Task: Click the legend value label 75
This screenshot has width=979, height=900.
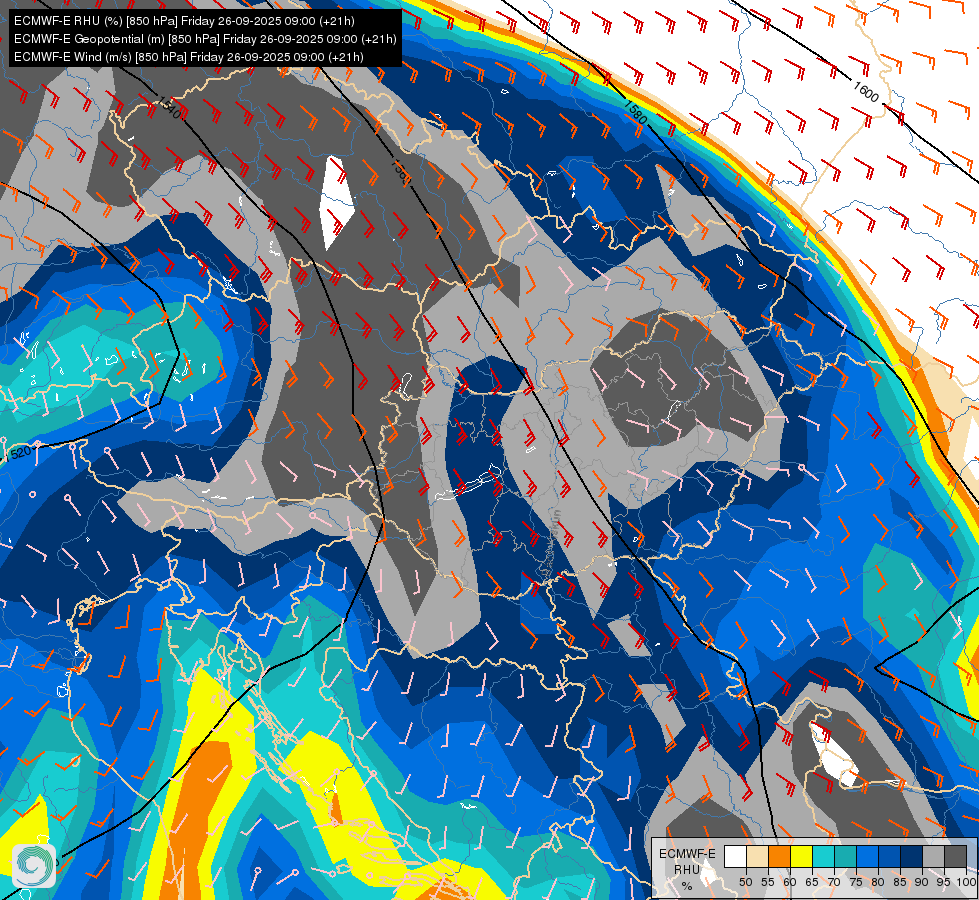Action: [x=856, y=882]
